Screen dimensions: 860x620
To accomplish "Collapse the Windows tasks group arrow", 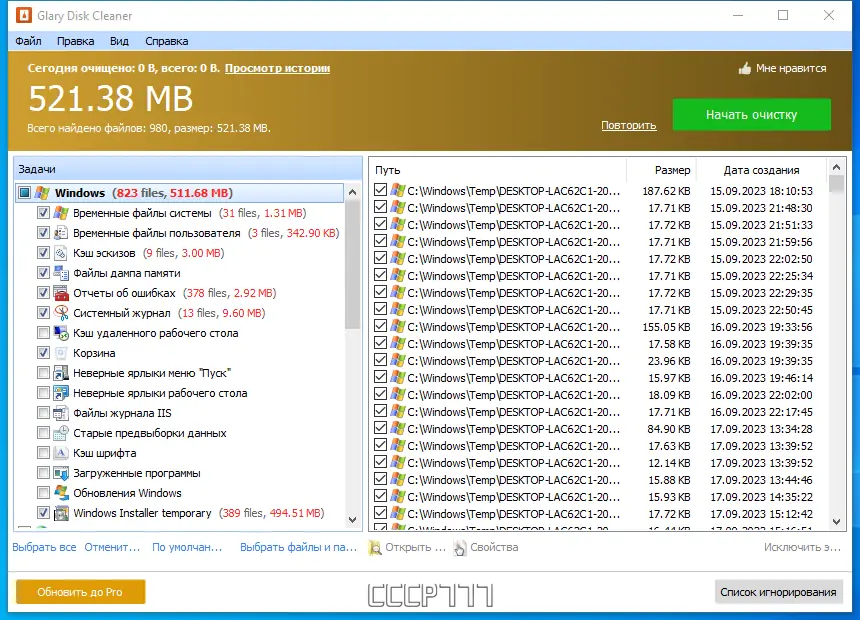I will pyautogui.click(x=352, y=193).
